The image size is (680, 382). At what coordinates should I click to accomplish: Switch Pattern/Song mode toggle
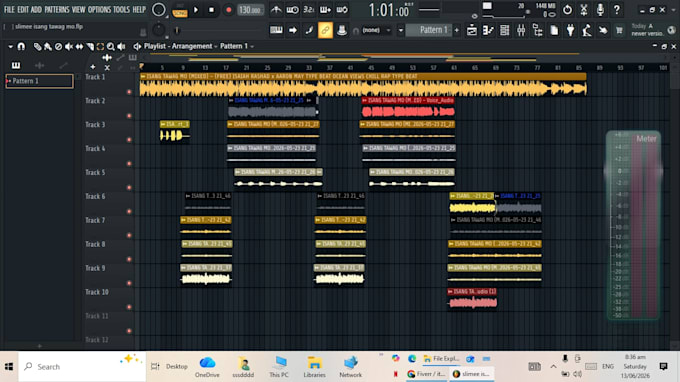coord(180,10)
